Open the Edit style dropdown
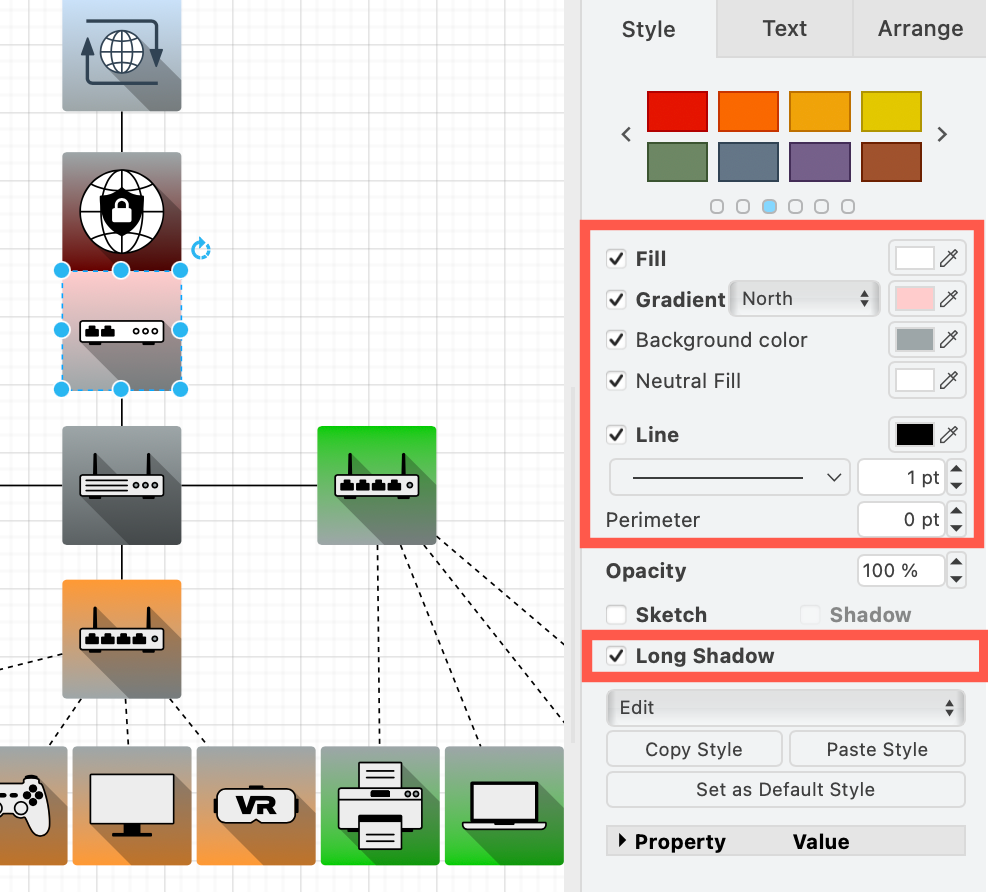Screen dimensions: 988x892 point(785,707)
